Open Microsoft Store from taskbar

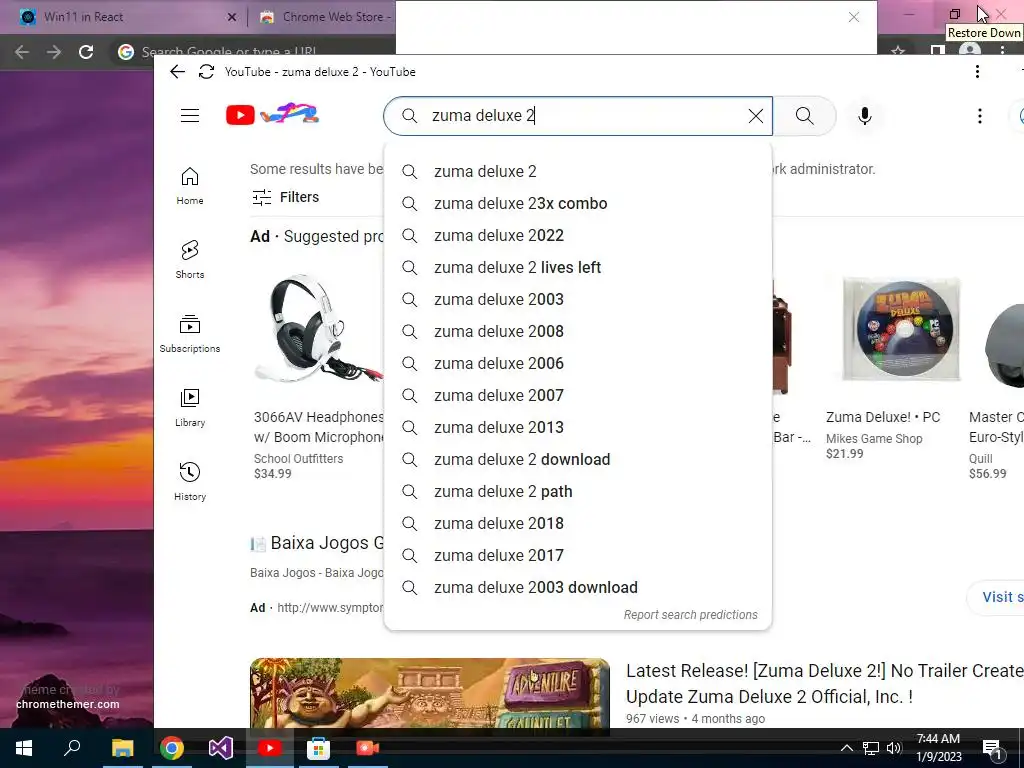(318, 748)
